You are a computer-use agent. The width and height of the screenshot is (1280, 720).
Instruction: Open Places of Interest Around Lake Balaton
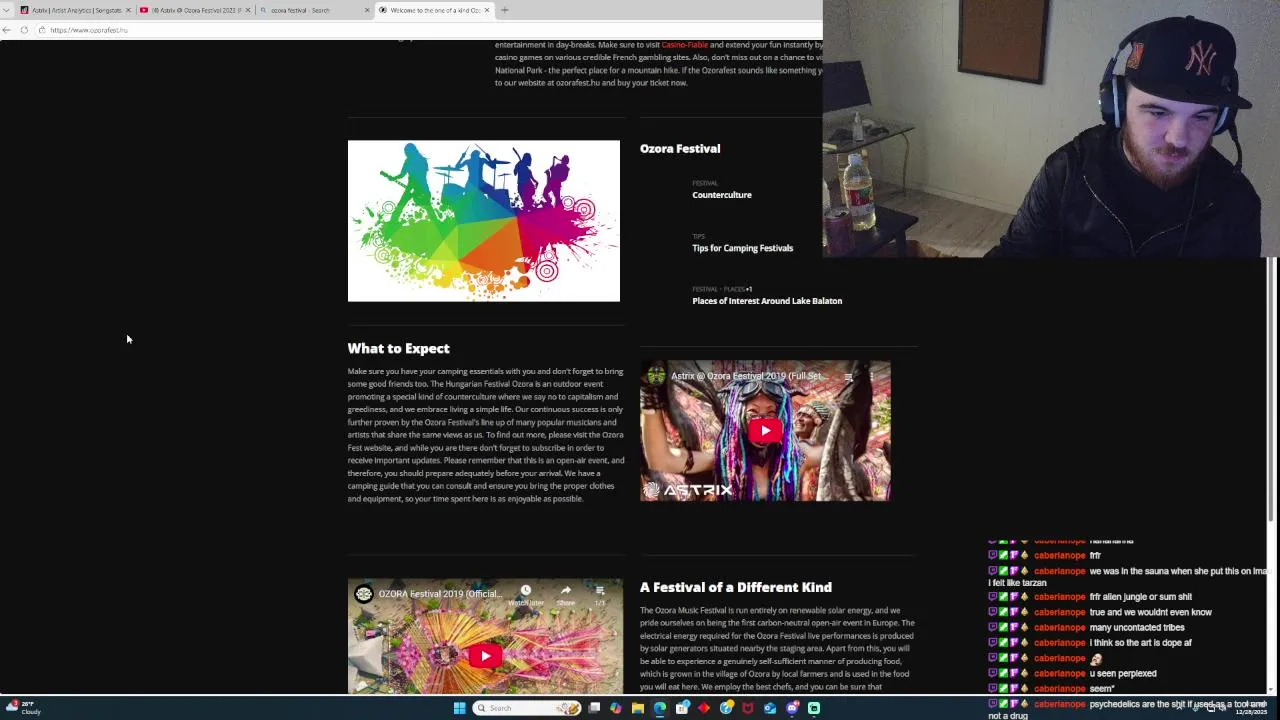tap(767, 301)
